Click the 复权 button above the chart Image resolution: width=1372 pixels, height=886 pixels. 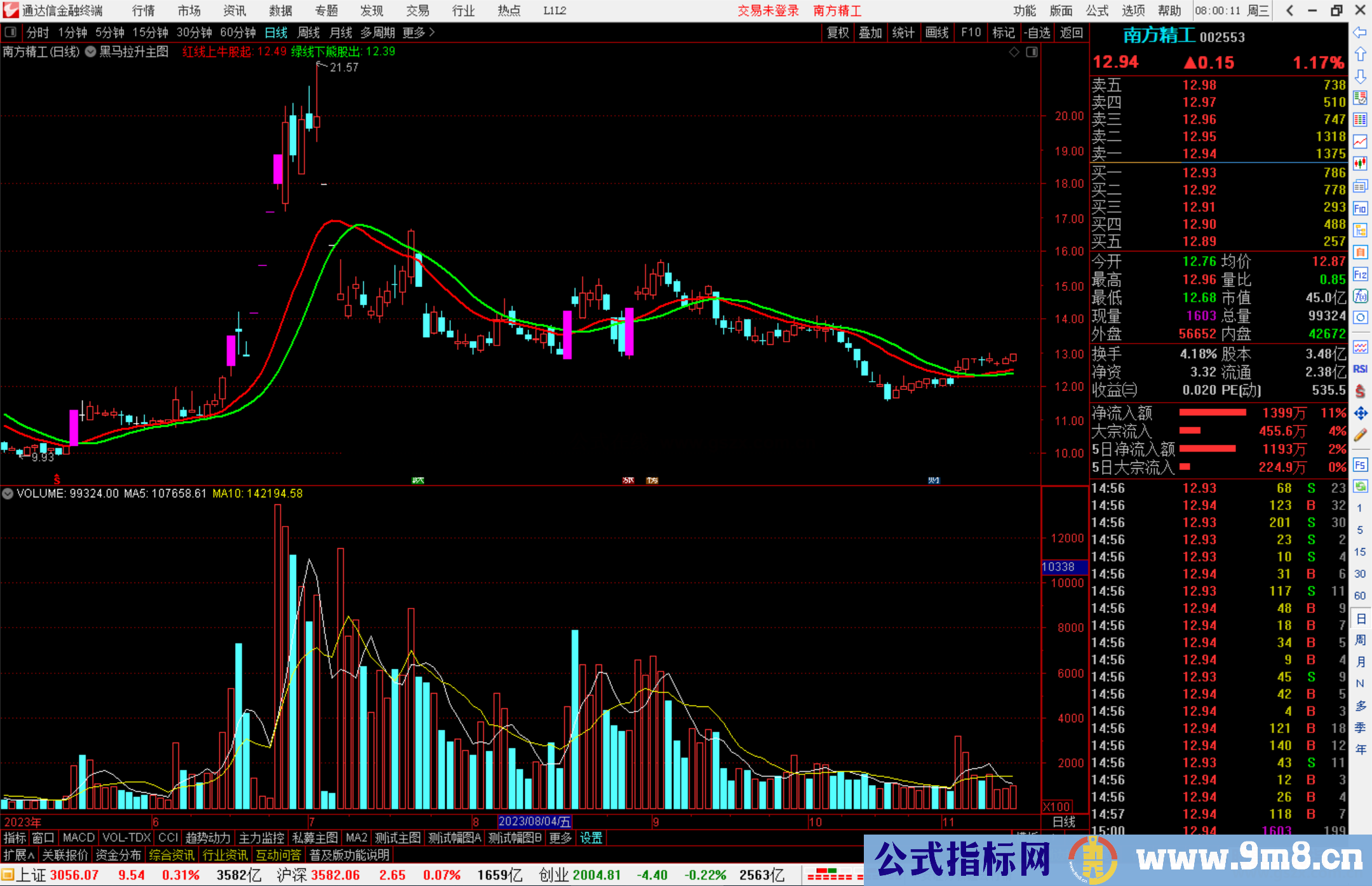tap(838, 32)
